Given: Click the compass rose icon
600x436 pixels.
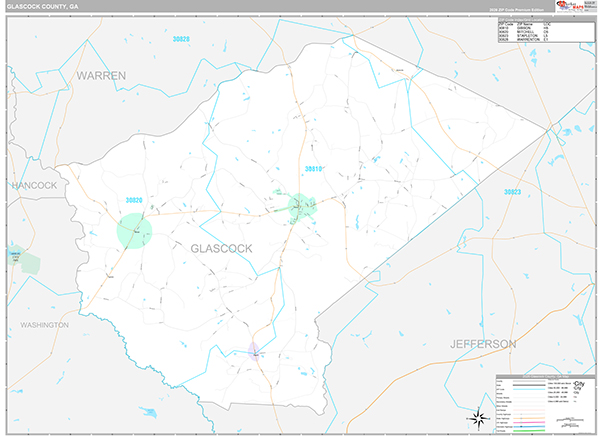Looking at the screenshot, I should point(478,418).
